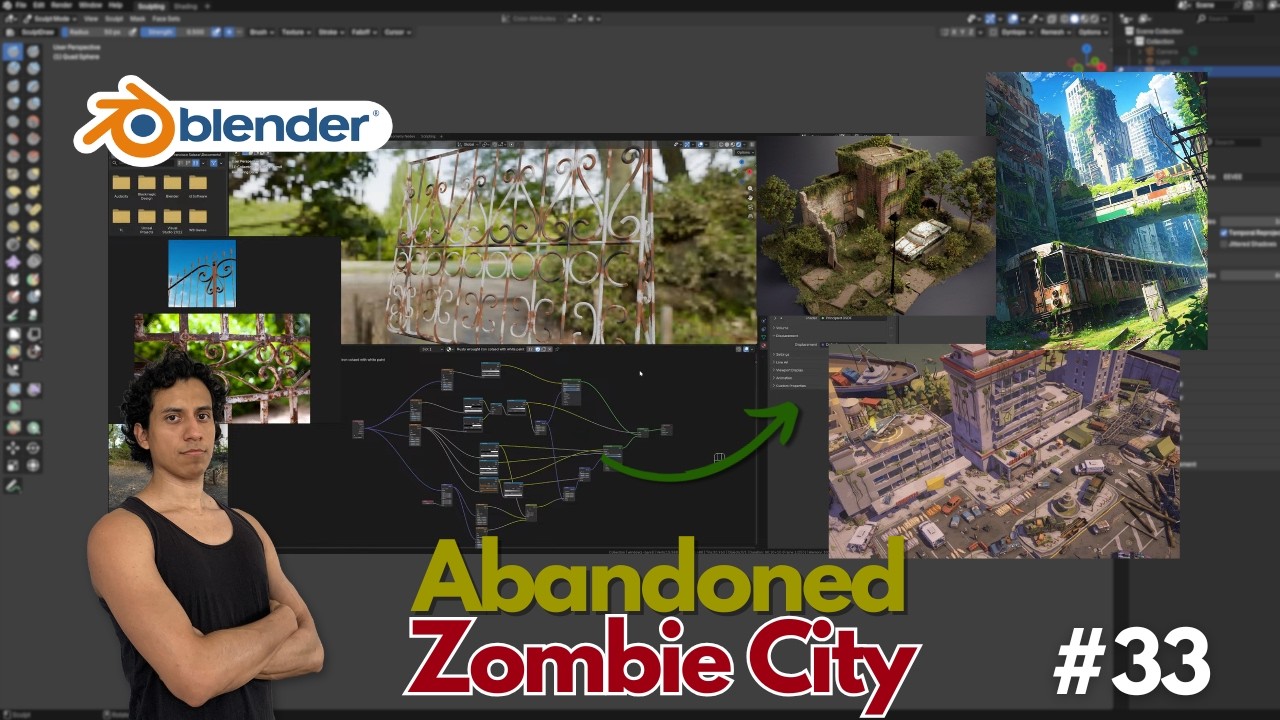Open the Audacity folder in file browser
Image resolution: width=1280 pixels, height=720 pixels.
(x=121, y=187)
